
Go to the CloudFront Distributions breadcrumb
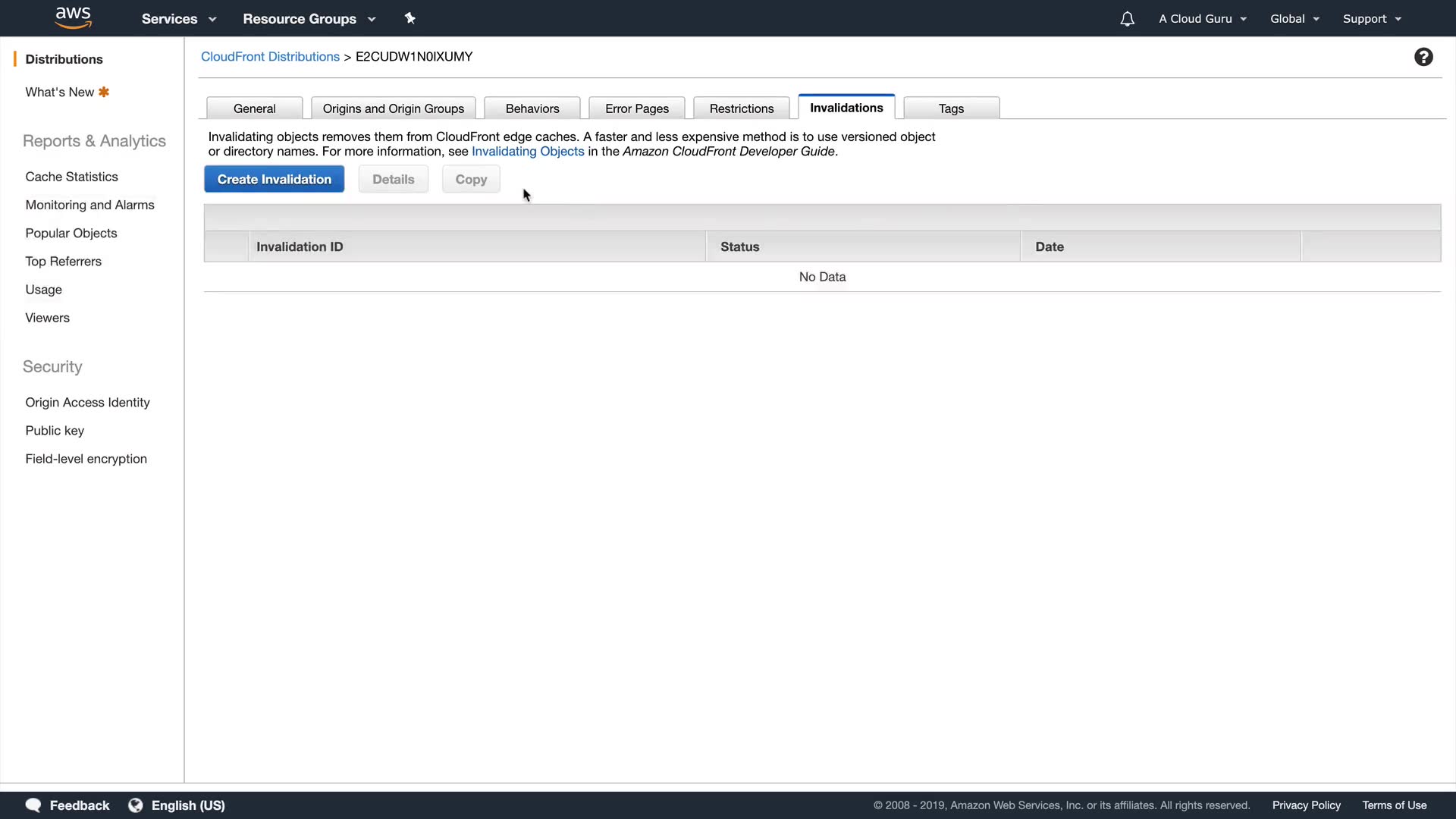tap(270, 57)
